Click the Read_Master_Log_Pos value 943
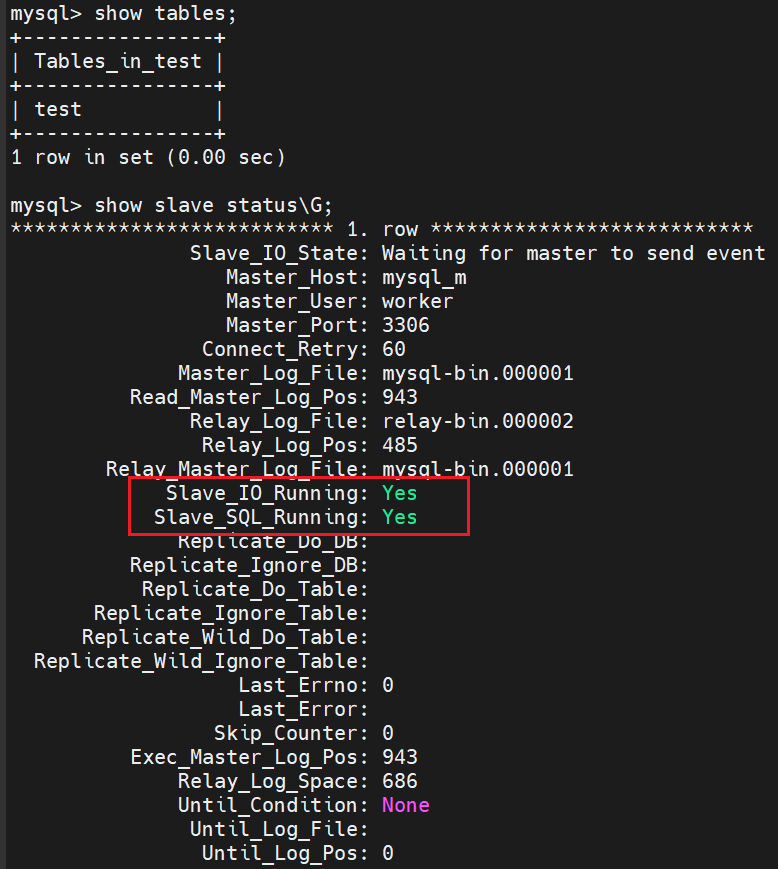Image resolution: width=778 pixels, height=869 pixels. 400,397
